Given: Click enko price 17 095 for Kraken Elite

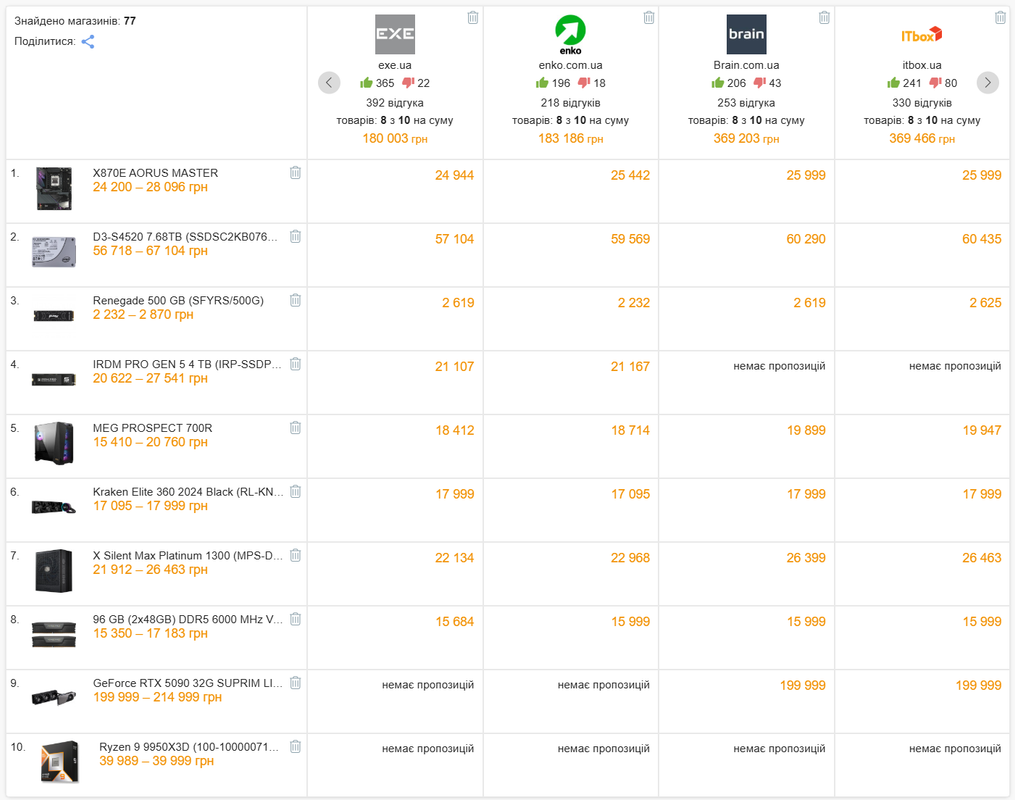Looking at the screenshot, I should [x=630, y=494].
